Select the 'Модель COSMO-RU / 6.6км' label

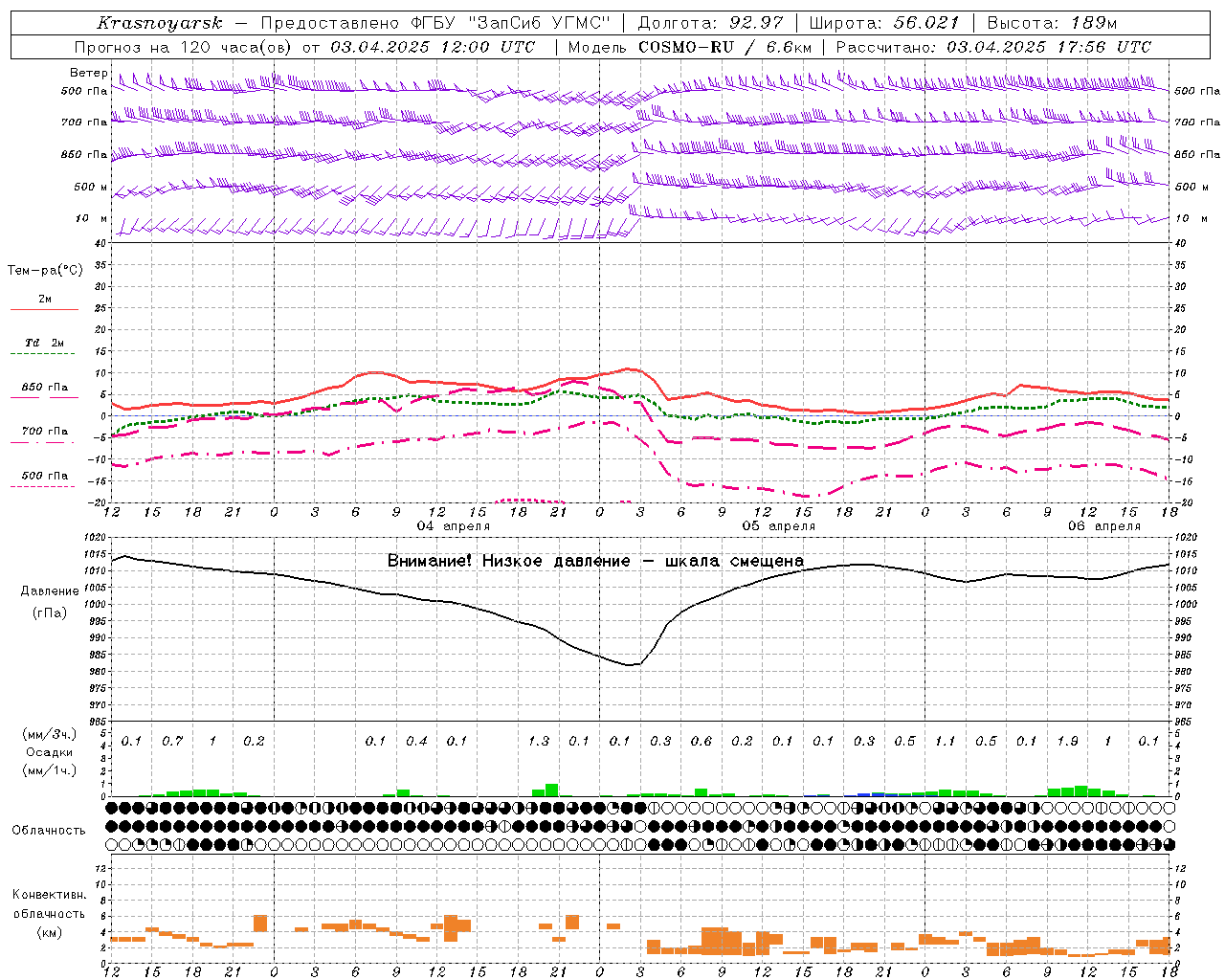tap(690, 47)
